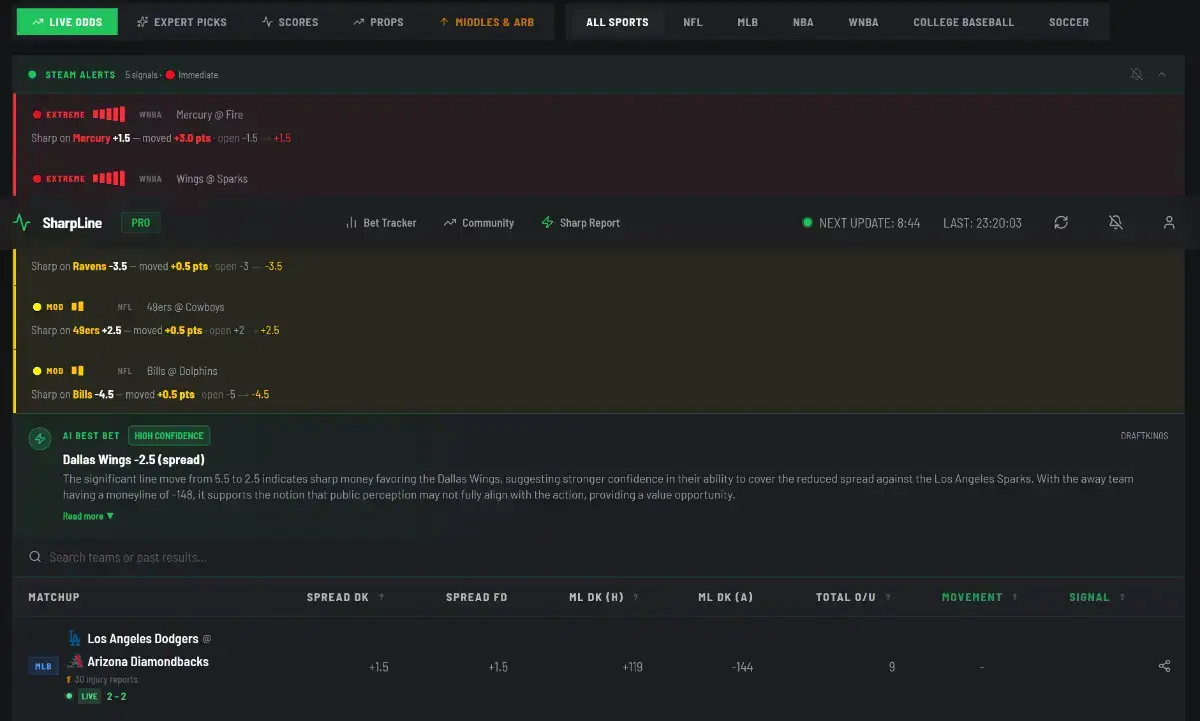Click the Sharp Report lightning icon
Image resolution: width=1200 pixels, height=721 pixels.
click(547, 223)
